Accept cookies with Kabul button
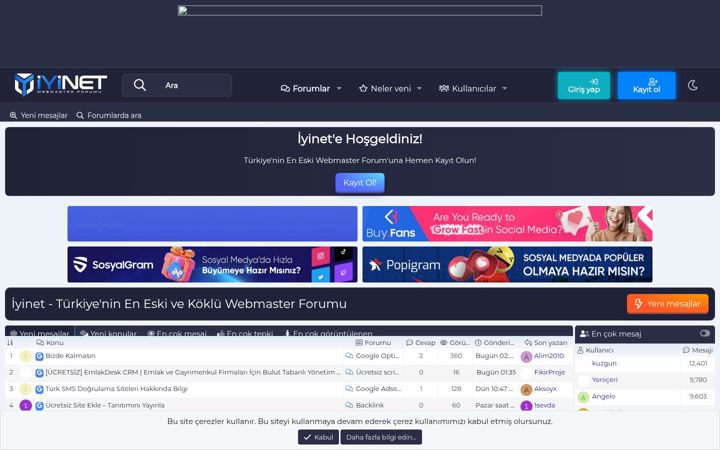This screenshot has width=720, height=450. [318, 437]
